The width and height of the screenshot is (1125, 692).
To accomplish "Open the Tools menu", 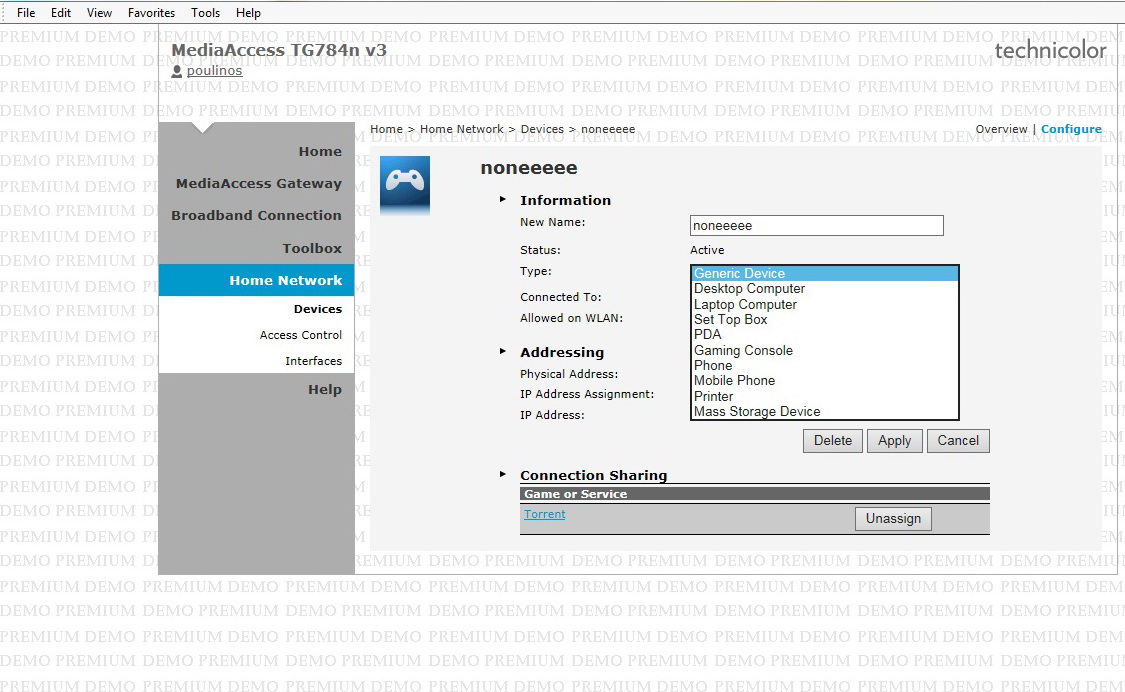I will point(205,13).
